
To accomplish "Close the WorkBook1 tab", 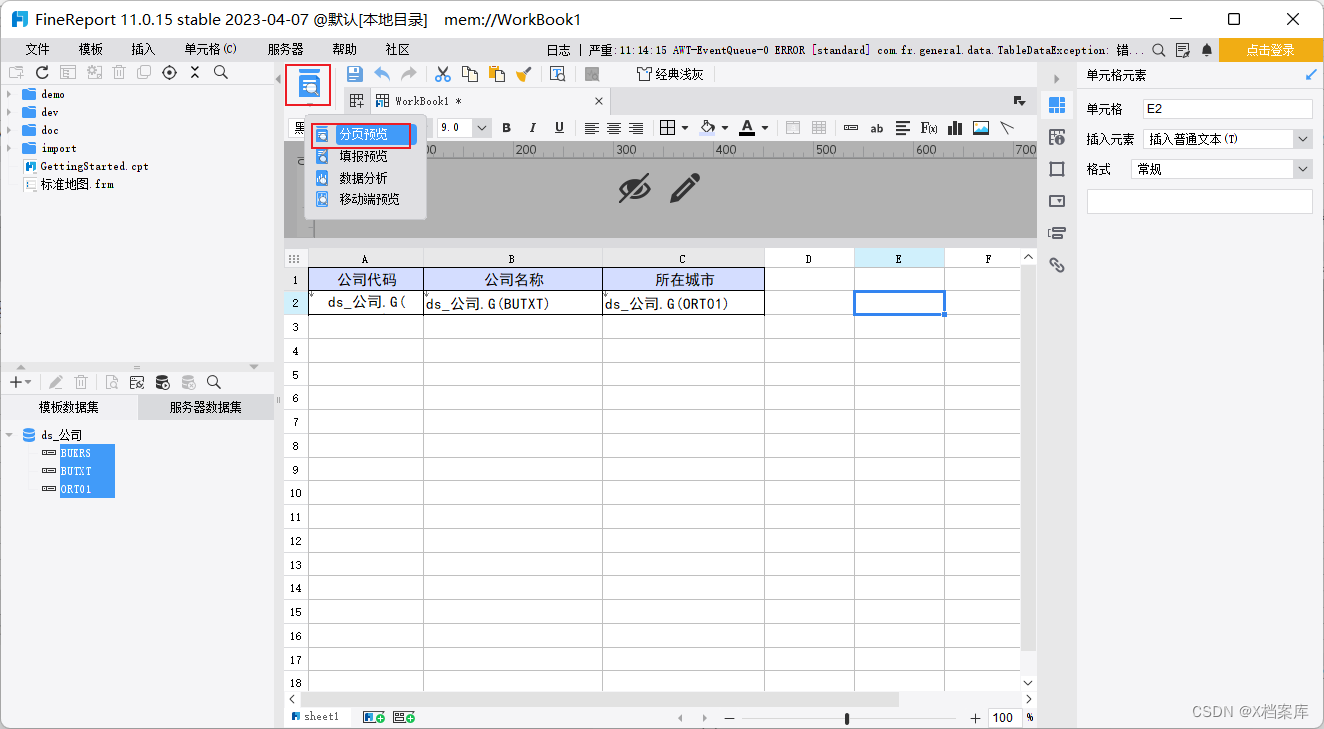I will (599, 101).
